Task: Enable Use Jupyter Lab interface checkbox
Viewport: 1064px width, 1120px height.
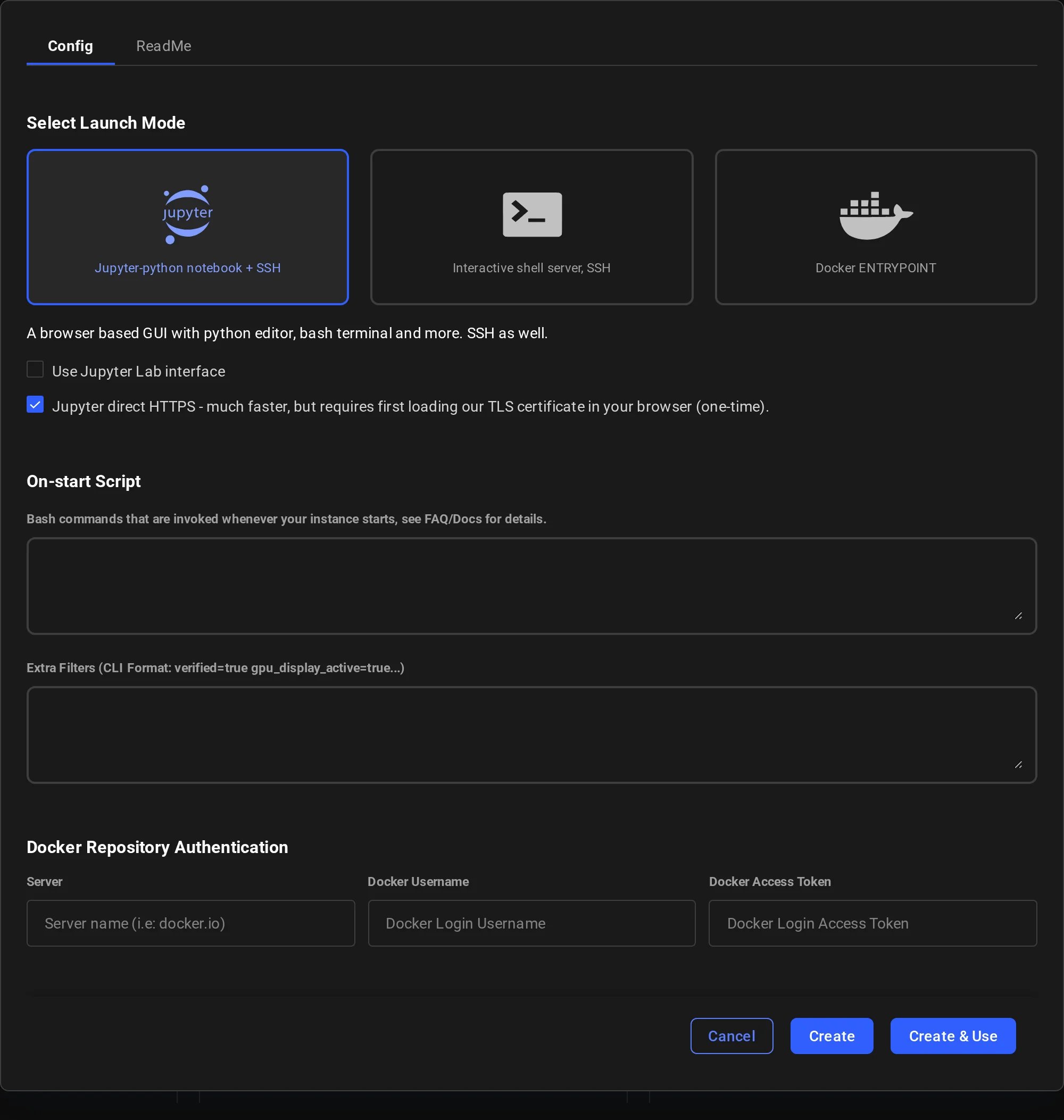Action: (35, 370)
